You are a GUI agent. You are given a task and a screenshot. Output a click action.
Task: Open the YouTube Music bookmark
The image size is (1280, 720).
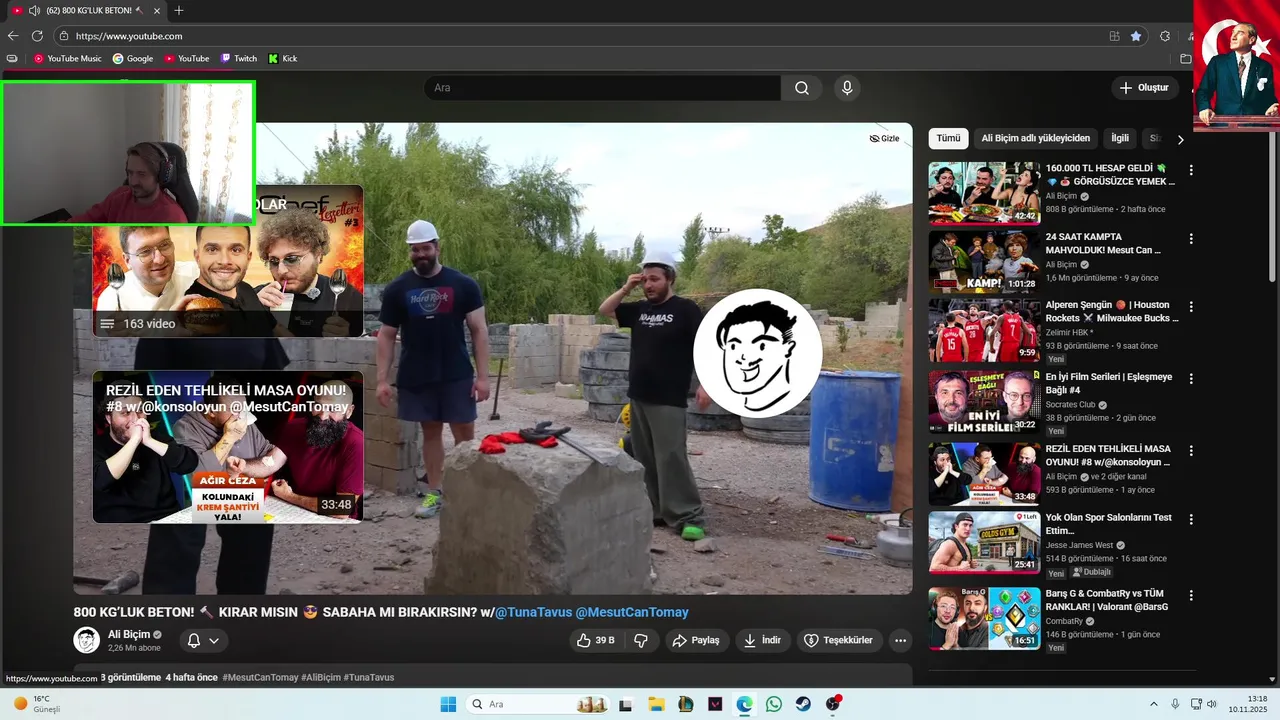[x=68, y=59]
